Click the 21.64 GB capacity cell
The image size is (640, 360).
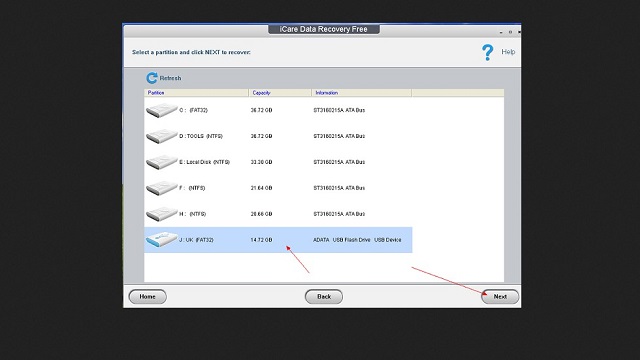[x=261, y=188]
